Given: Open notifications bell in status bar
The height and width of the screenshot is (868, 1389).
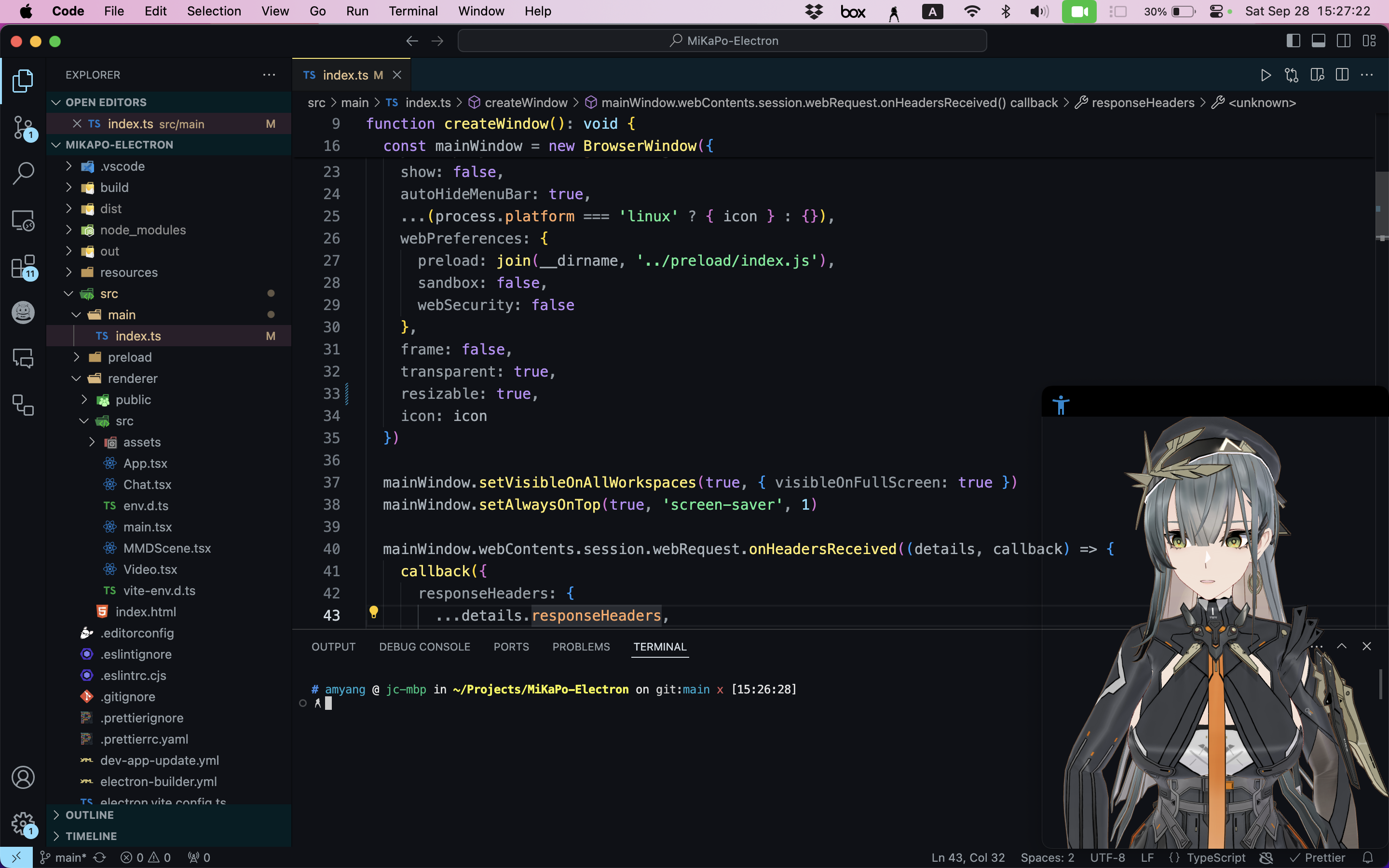Looking at the screenshot, I should click(1368, 858).
